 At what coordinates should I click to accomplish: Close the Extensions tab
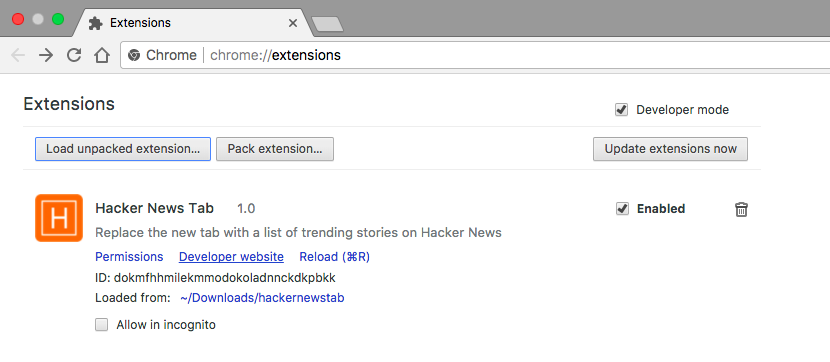(x=293, y=23)
